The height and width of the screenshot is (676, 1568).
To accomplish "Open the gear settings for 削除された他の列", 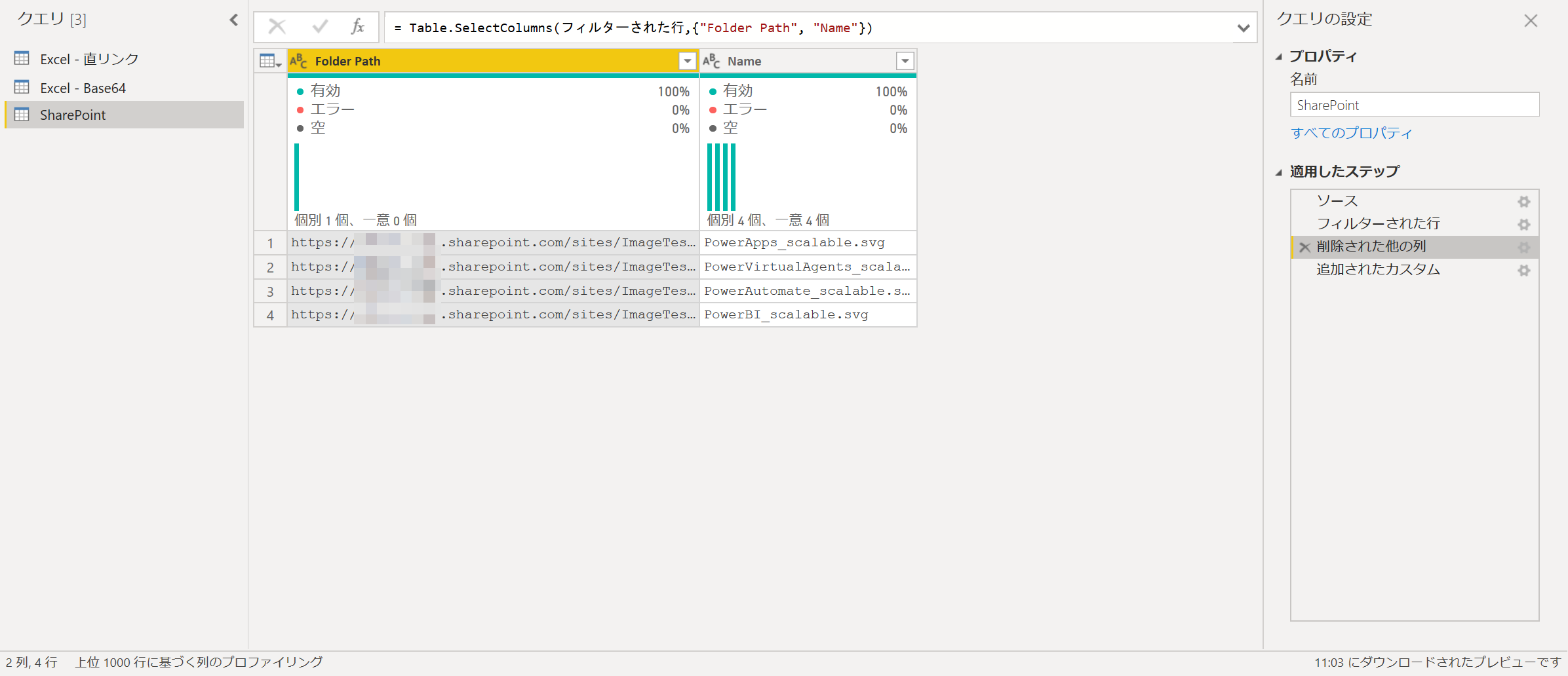I will [x=1524, y=248].
